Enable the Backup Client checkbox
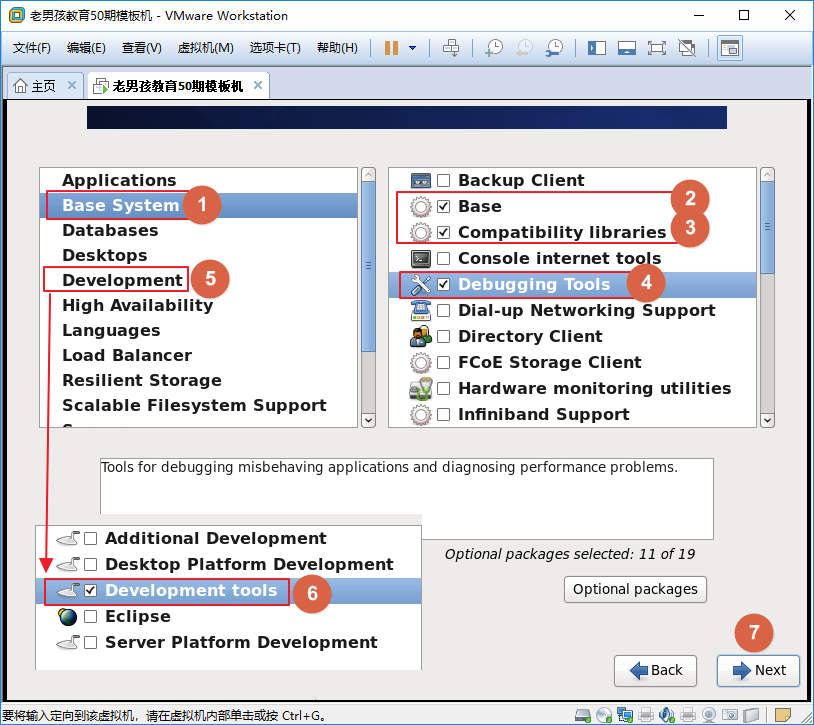The image size is (814, 725). click(444, 181)
